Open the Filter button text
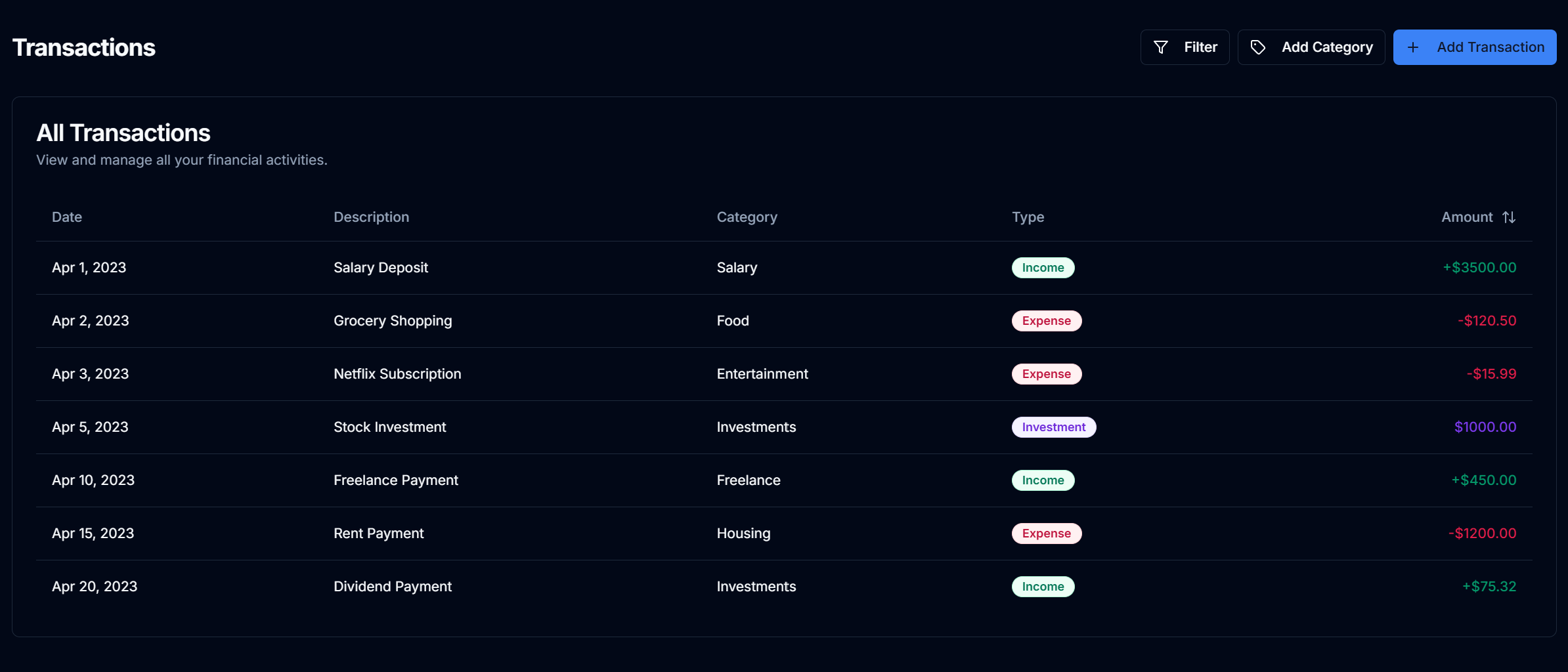1568x672 pixels. click(x=1200, y=47)
